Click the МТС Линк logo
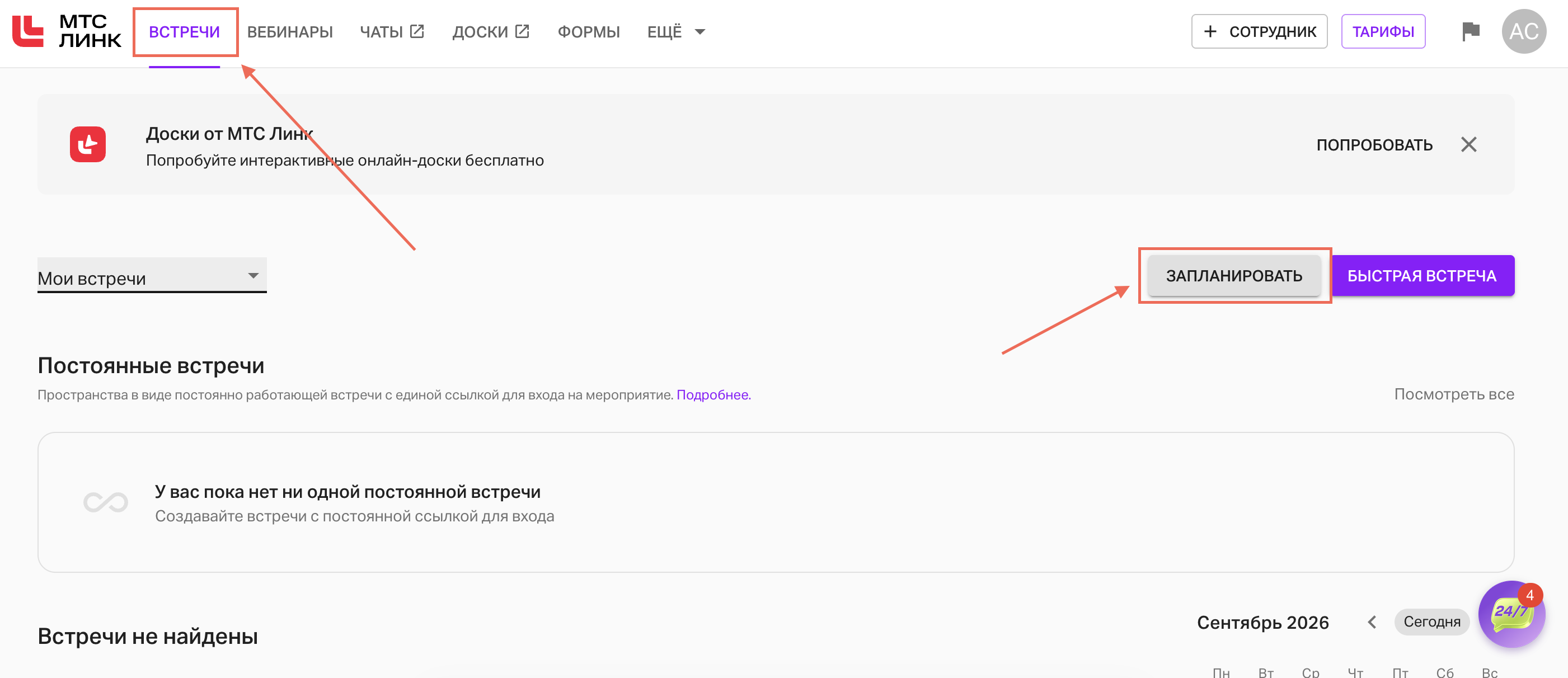 (x=67, y=31)
